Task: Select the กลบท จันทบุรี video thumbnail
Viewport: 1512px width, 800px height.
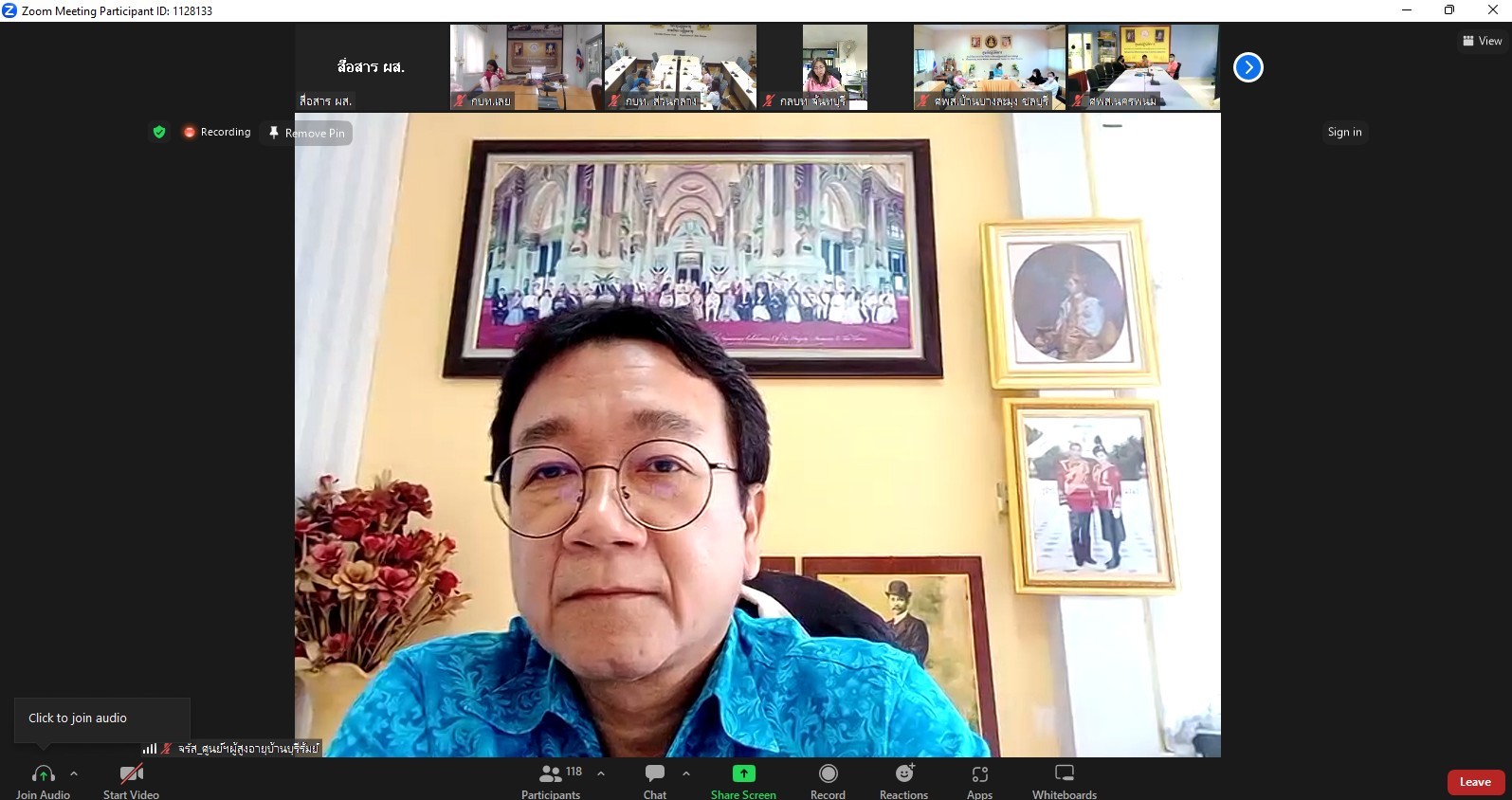Action: [835, 67]
